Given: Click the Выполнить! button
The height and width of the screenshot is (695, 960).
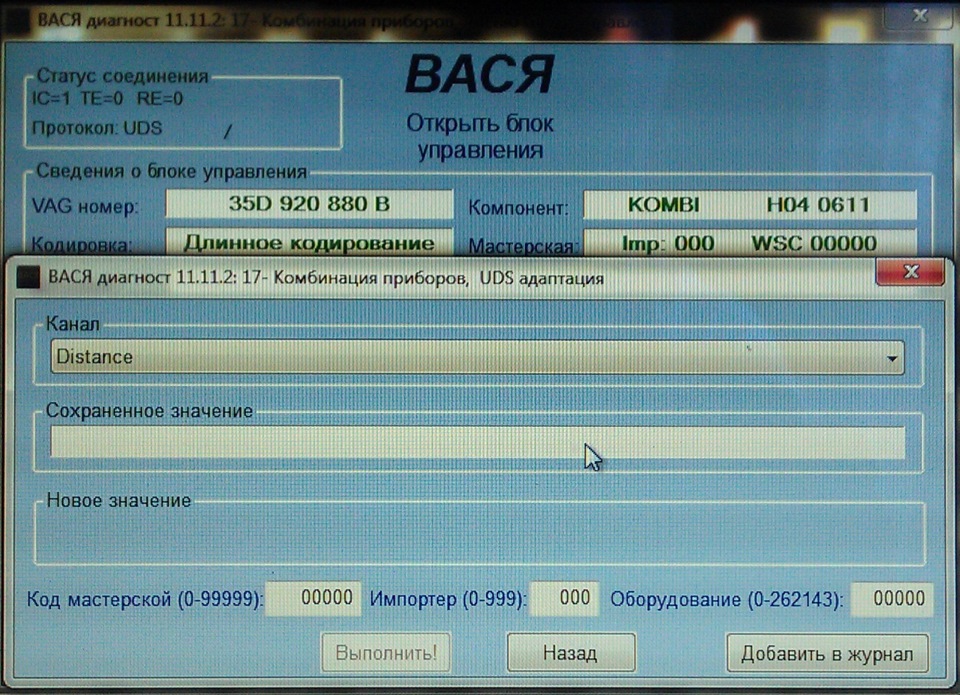Looking at the screenshot, I should point(386,653).
